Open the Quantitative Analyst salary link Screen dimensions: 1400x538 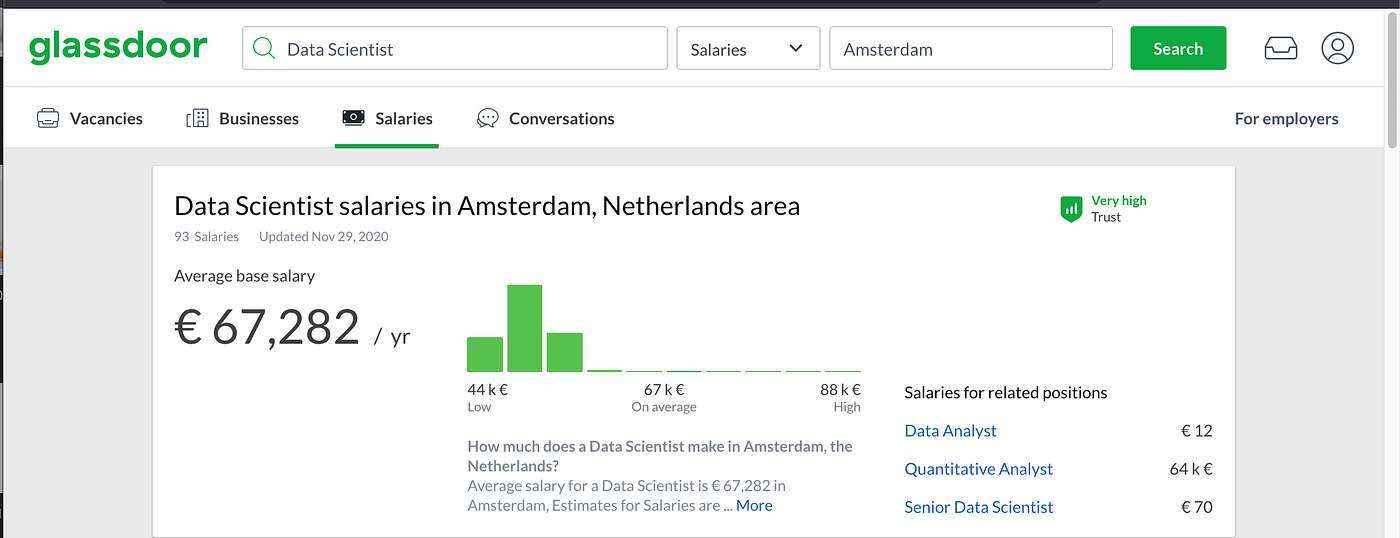[x=978, y=469]
